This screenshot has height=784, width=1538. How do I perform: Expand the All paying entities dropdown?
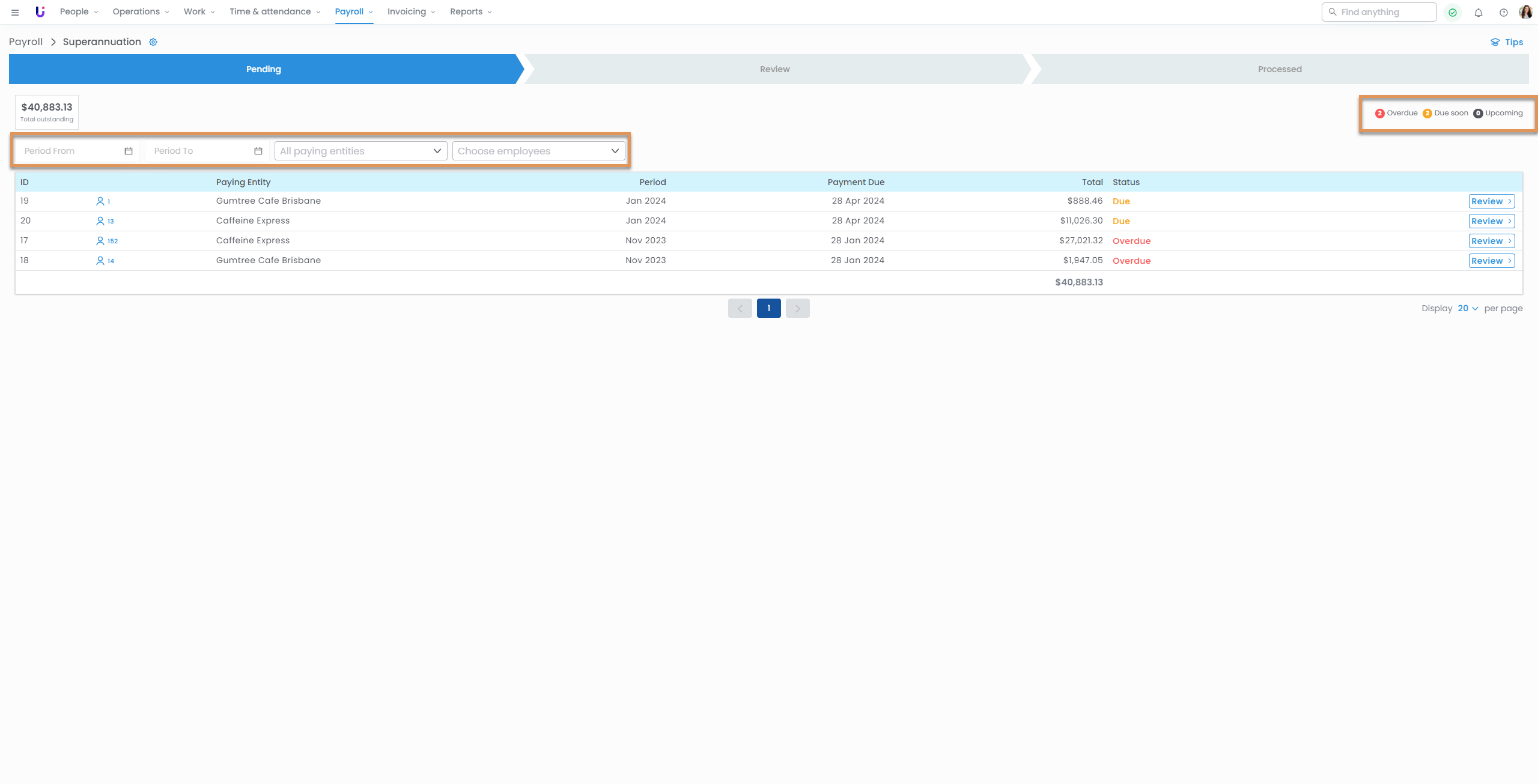[x=360, y=151]
